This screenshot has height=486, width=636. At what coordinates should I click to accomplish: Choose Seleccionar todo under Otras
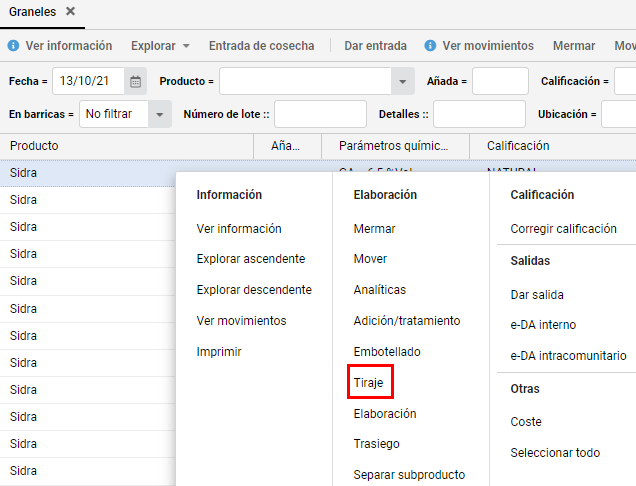click(555, 453)
